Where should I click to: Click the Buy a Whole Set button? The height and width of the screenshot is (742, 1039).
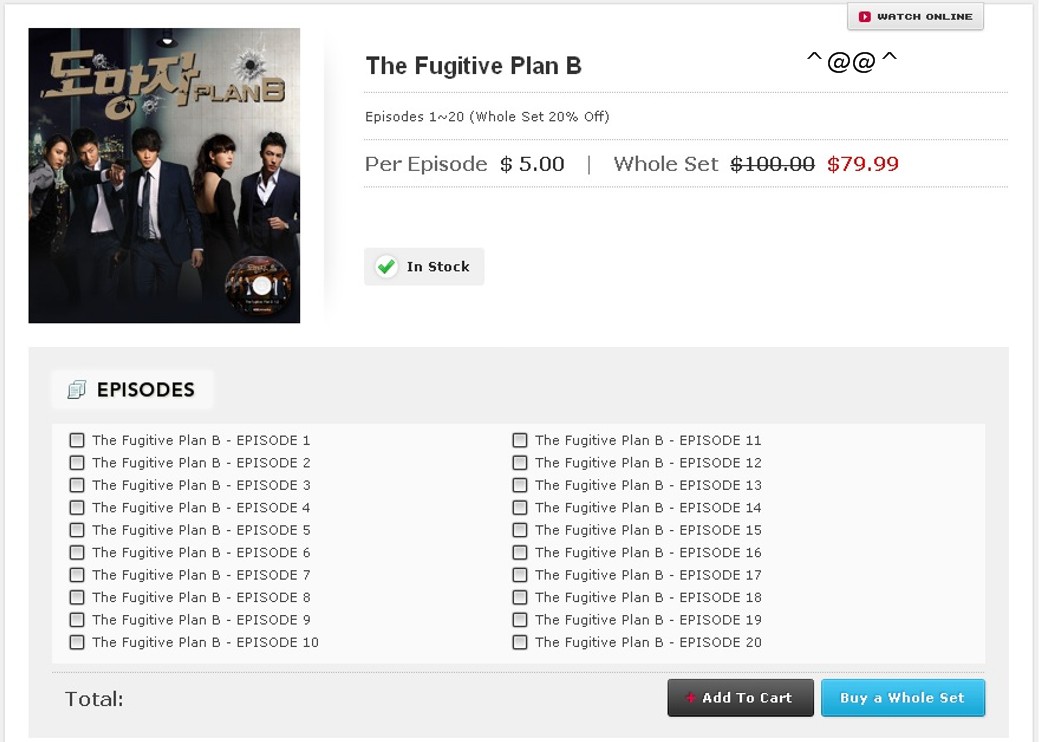(902, 698)
